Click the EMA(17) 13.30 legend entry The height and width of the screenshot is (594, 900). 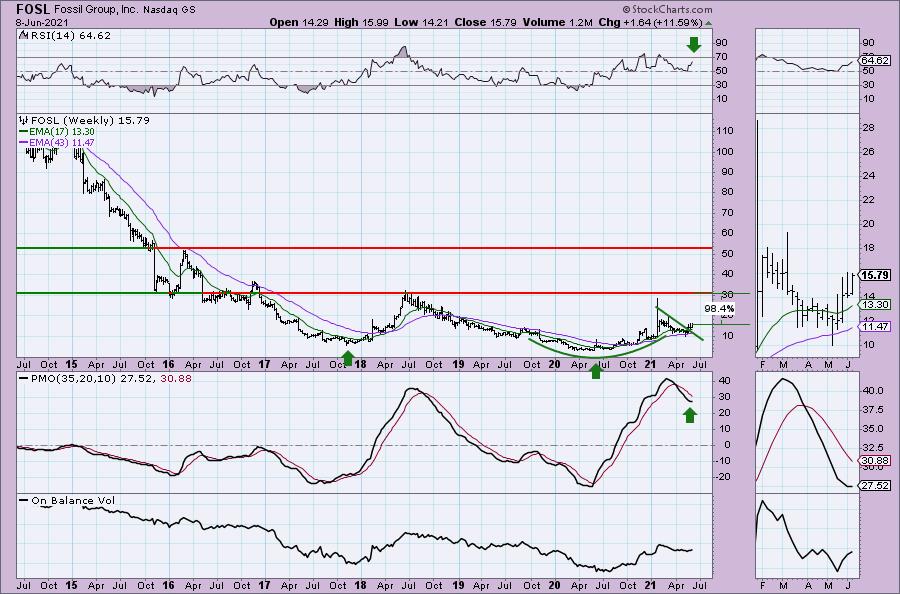[62, 131]
